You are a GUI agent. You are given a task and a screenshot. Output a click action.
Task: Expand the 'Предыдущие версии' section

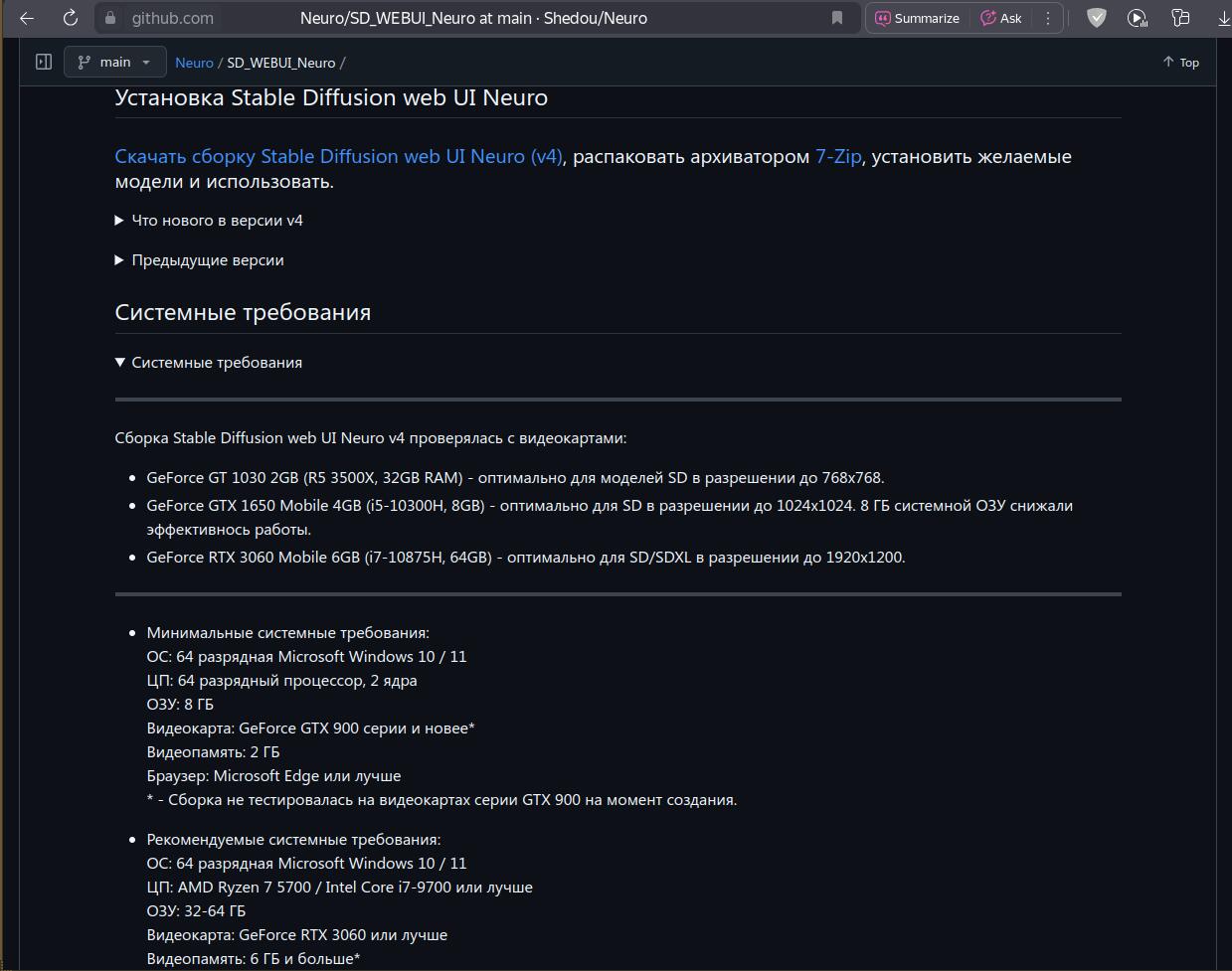click(x=200, y=260)
